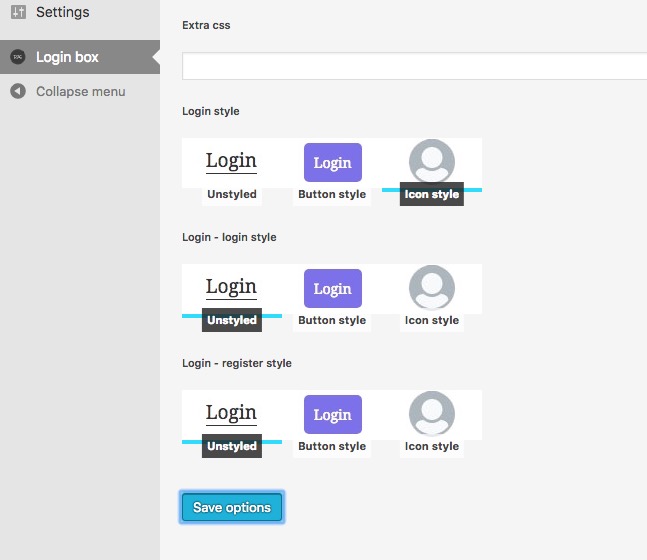Click the Settings sliders icon in sidebar
Viewport: 647px width, 560px height.
click(18, 13)
